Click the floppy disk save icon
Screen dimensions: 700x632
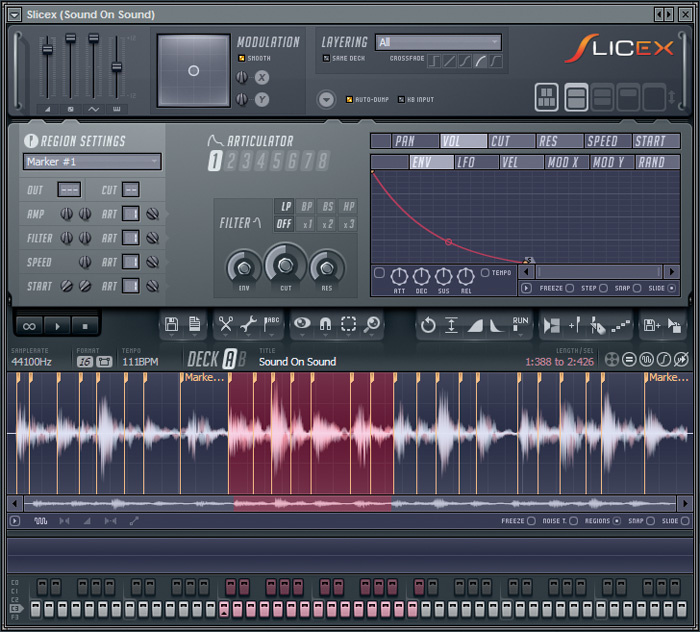point(171,324)
